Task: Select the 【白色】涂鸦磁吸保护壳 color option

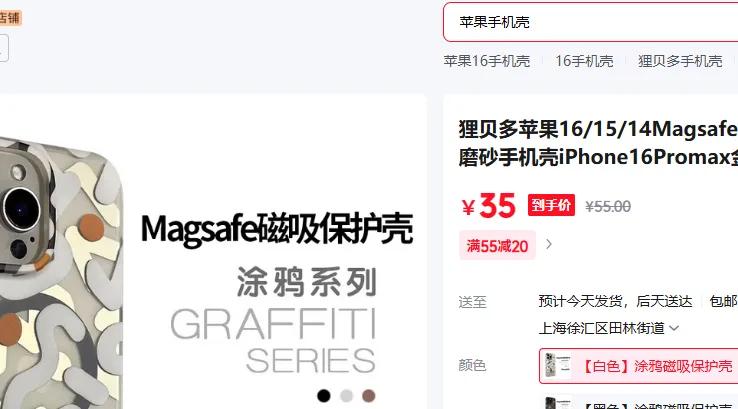Action: (639, 366)
